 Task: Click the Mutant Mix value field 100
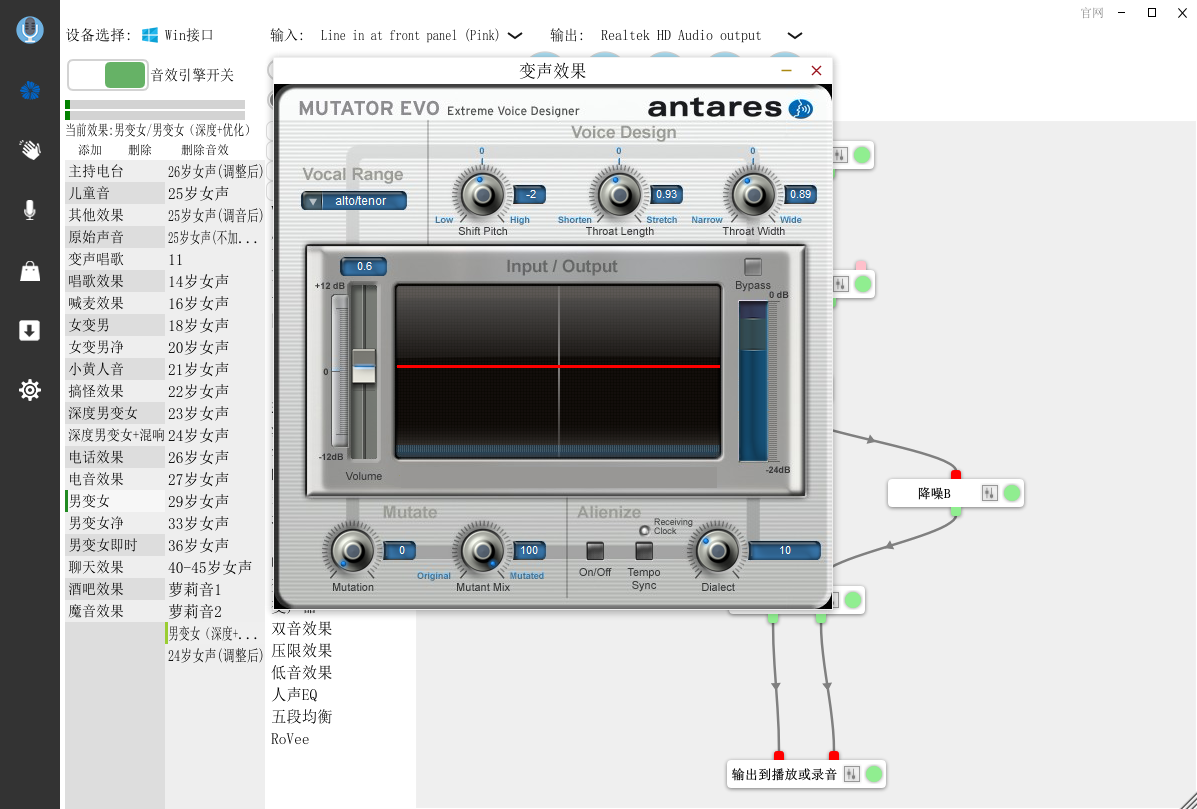(528, 550)
